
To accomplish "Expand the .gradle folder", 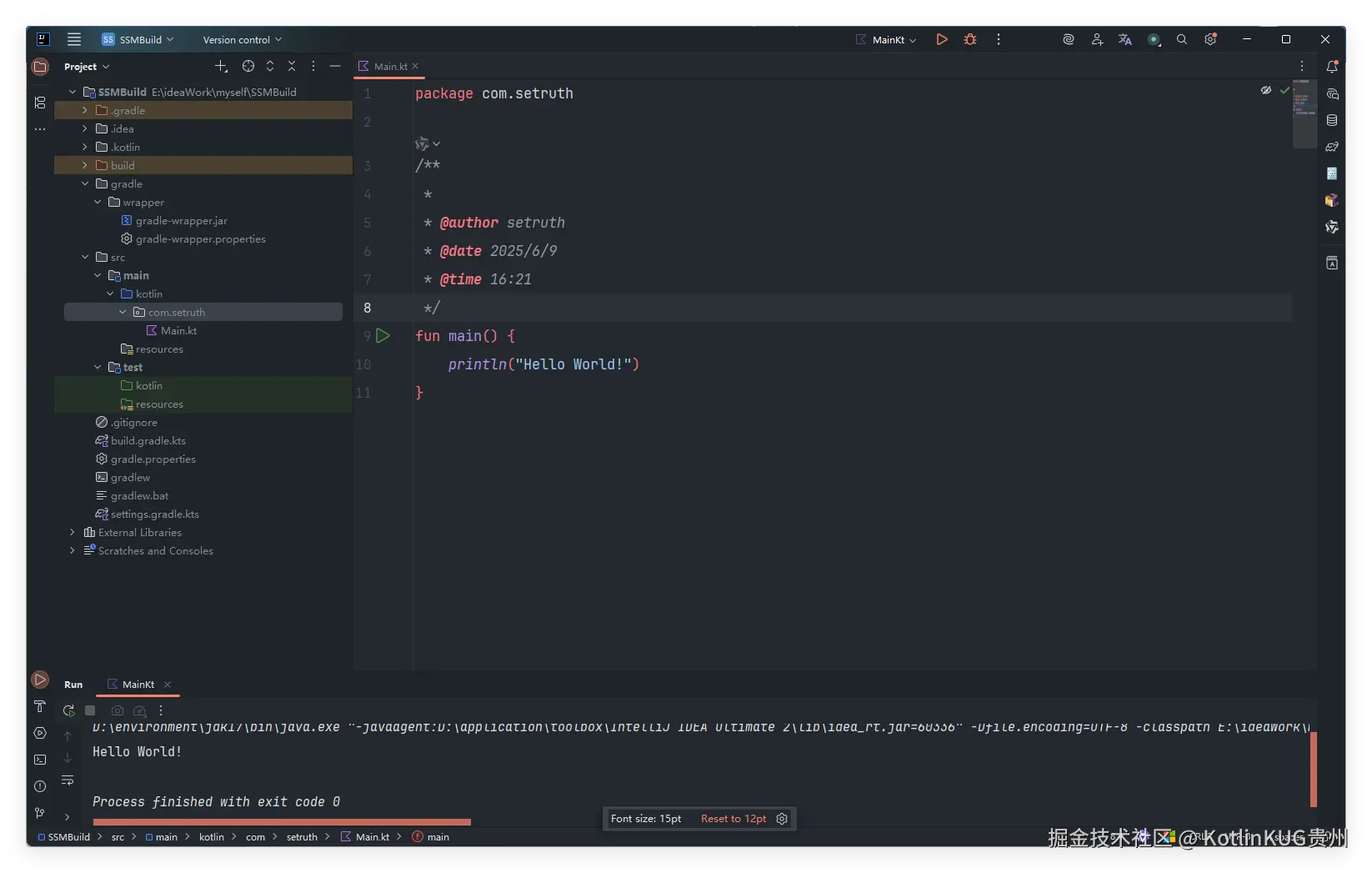I will click(84, 110).
